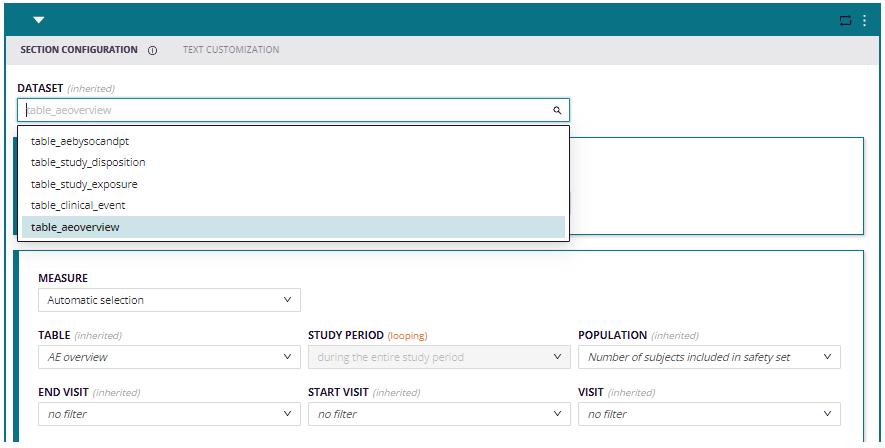The width and height of the screenshot is (885, 448).
Task: Open the Measure Automatic selection dropdown
Action: coord(169,300)
